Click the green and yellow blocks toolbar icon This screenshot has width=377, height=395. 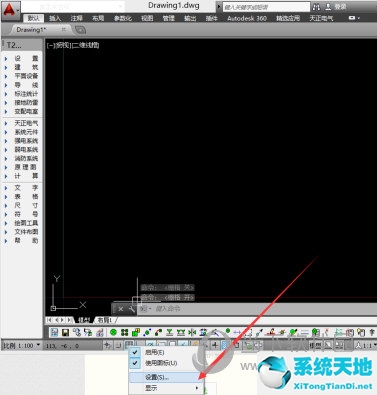tap(136, 332)
